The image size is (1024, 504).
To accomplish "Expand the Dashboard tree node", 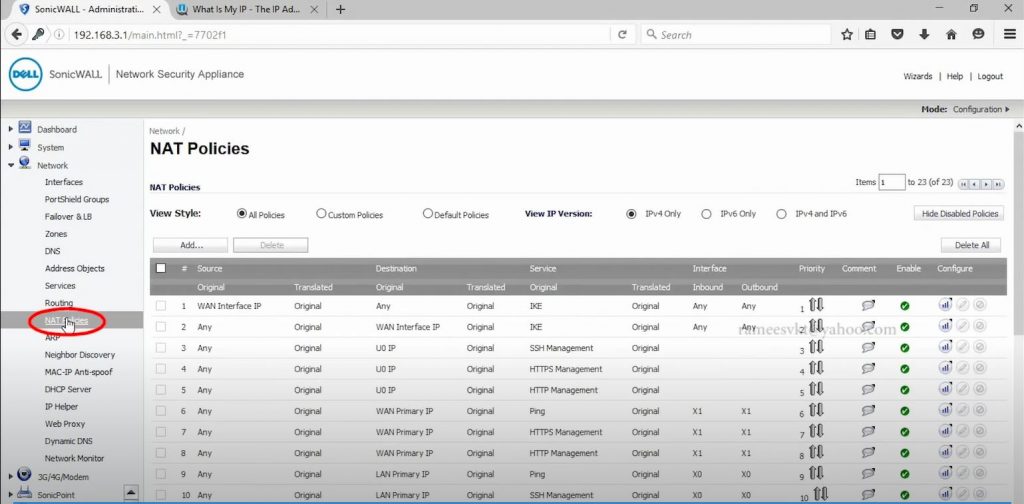I will 10,129.
